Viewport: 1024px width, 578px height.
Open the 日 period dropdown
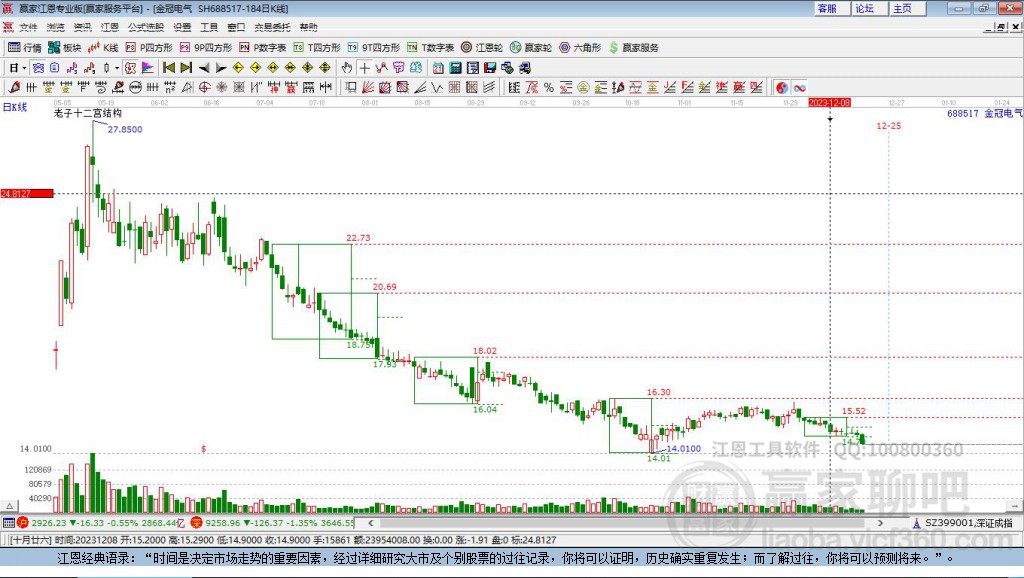click(x=17, y=68)
